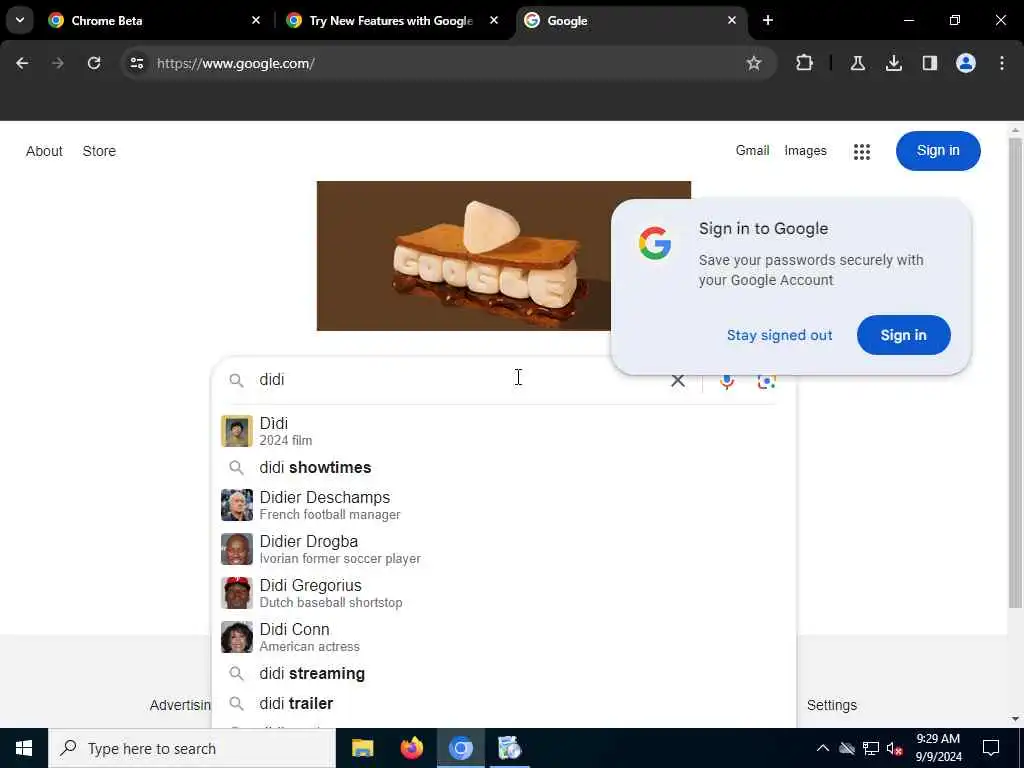Click the Didi Conn thumbnail photo

236,637
